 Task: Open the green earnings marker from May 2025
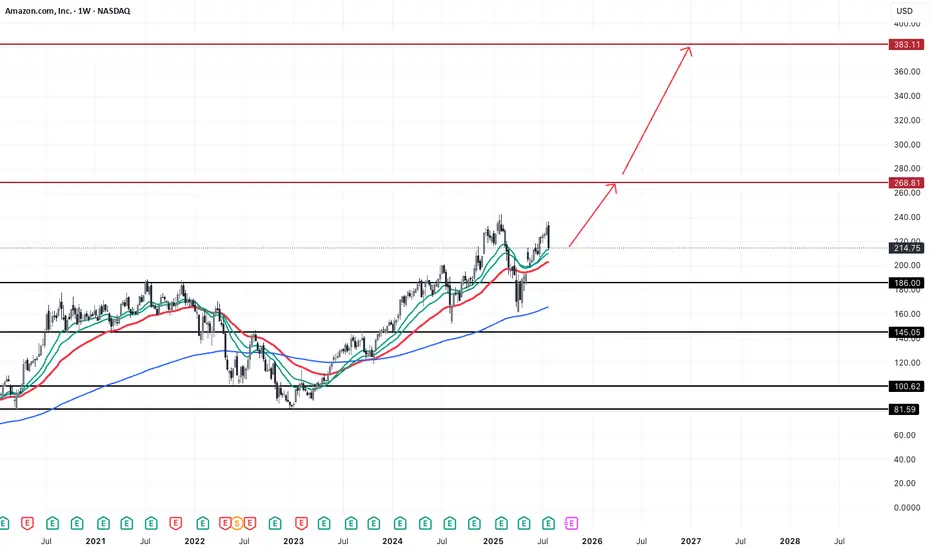coord(524,523)
